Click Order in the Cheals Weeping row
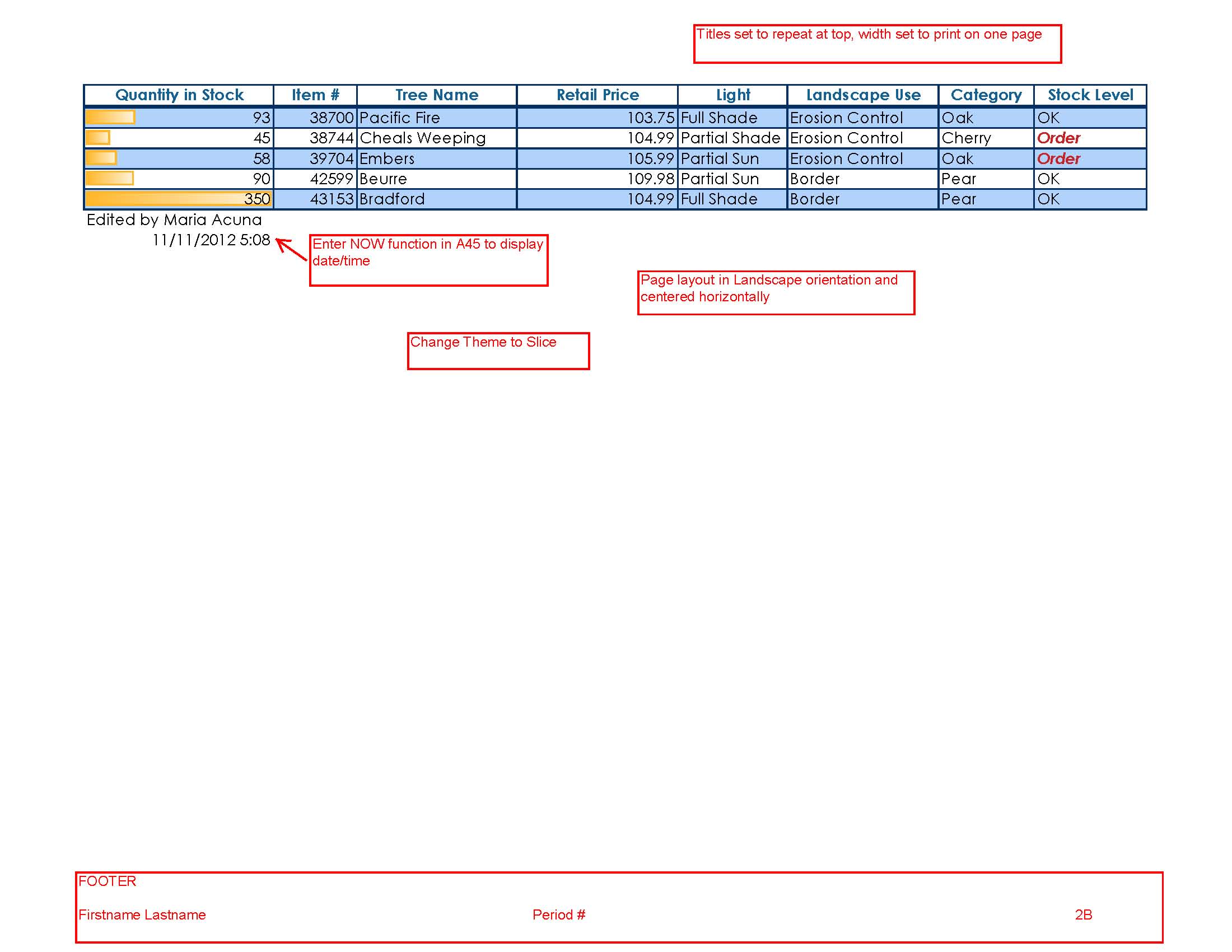1232x952 pixels. click(x=1090, y=138)
